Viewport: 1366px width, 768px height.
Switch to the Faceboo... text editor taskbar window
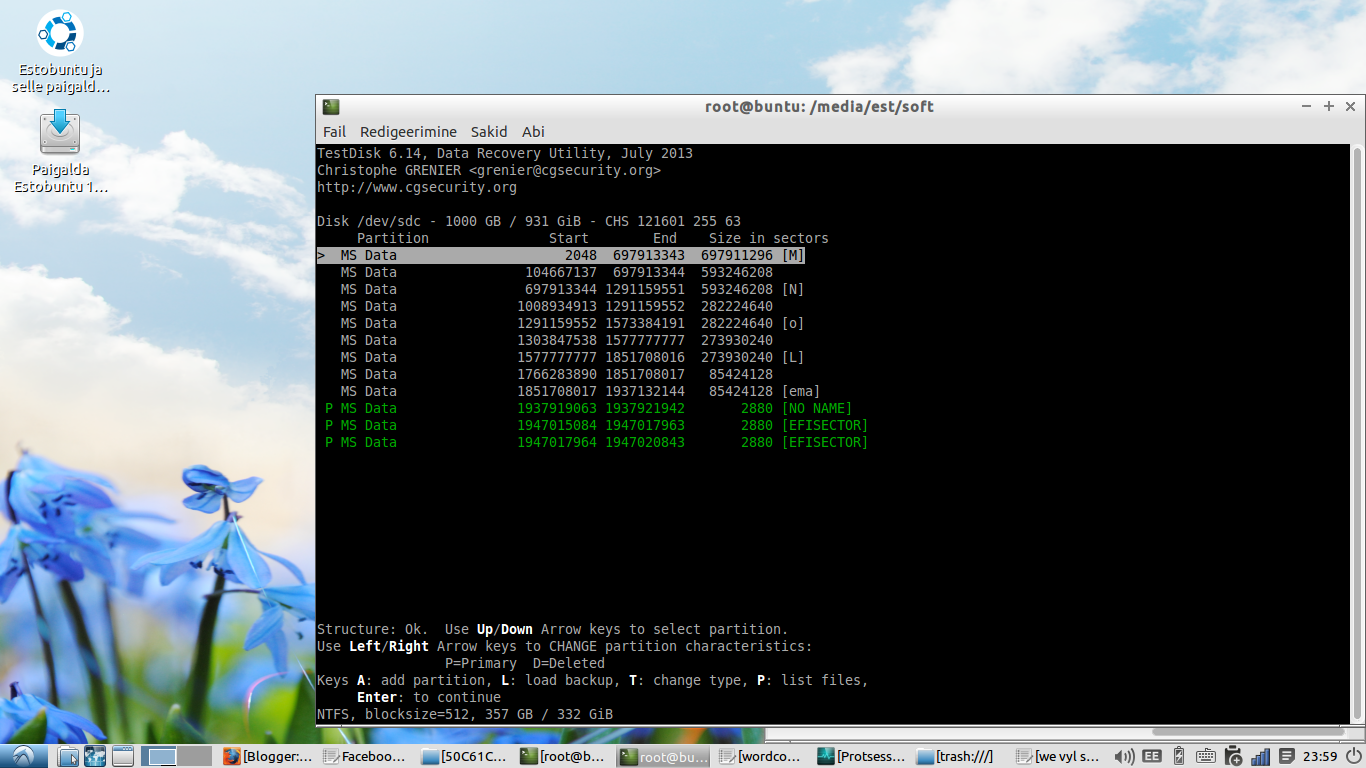(x=367, y=756)
